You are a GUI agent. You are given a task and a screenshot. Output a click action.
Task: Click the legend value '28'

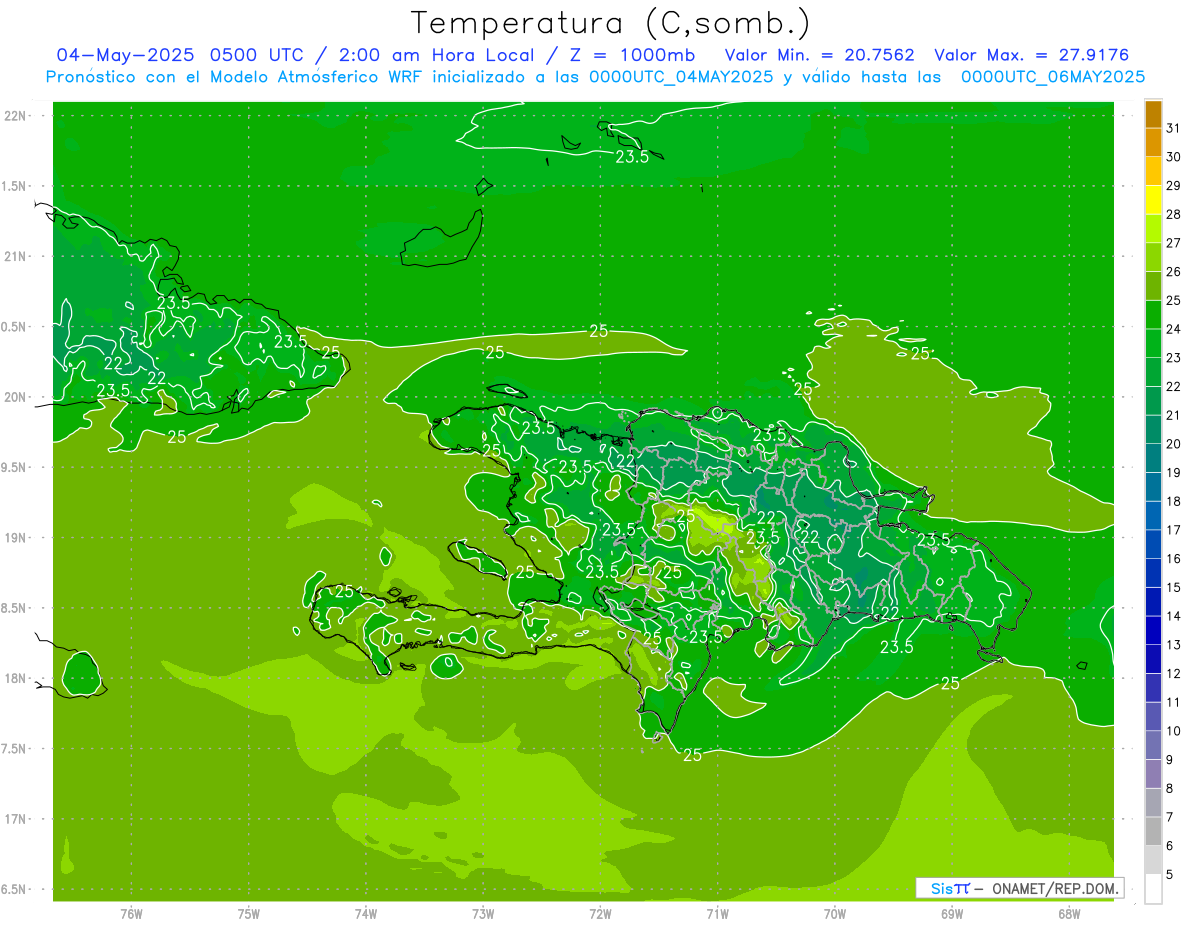click(1174, 214)
